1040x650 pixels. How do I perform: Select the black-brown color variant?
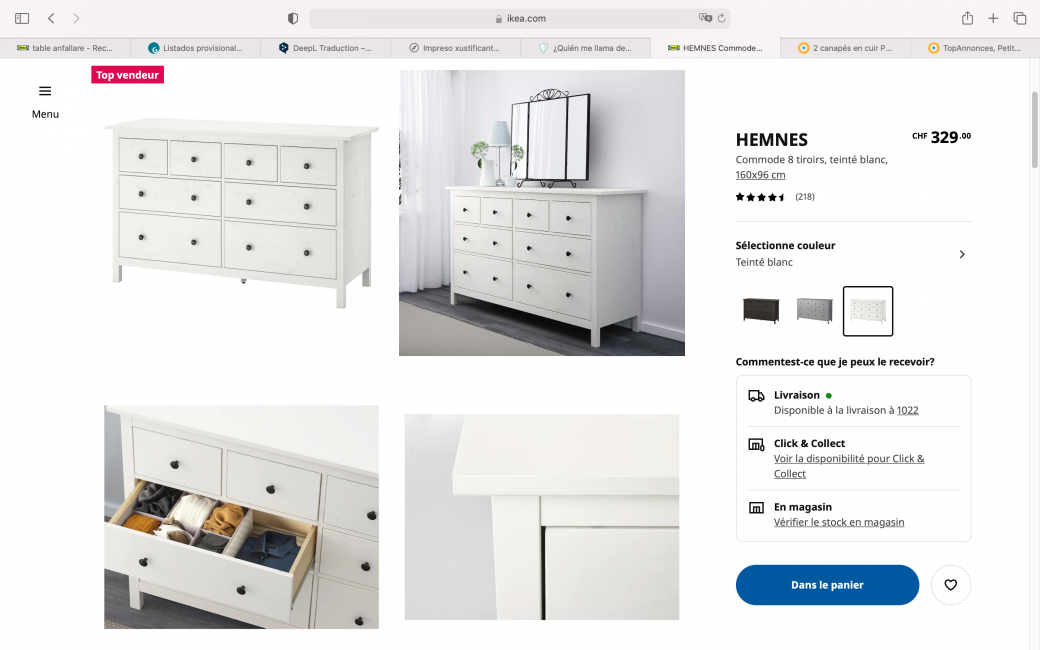click(x=761, y=310)
